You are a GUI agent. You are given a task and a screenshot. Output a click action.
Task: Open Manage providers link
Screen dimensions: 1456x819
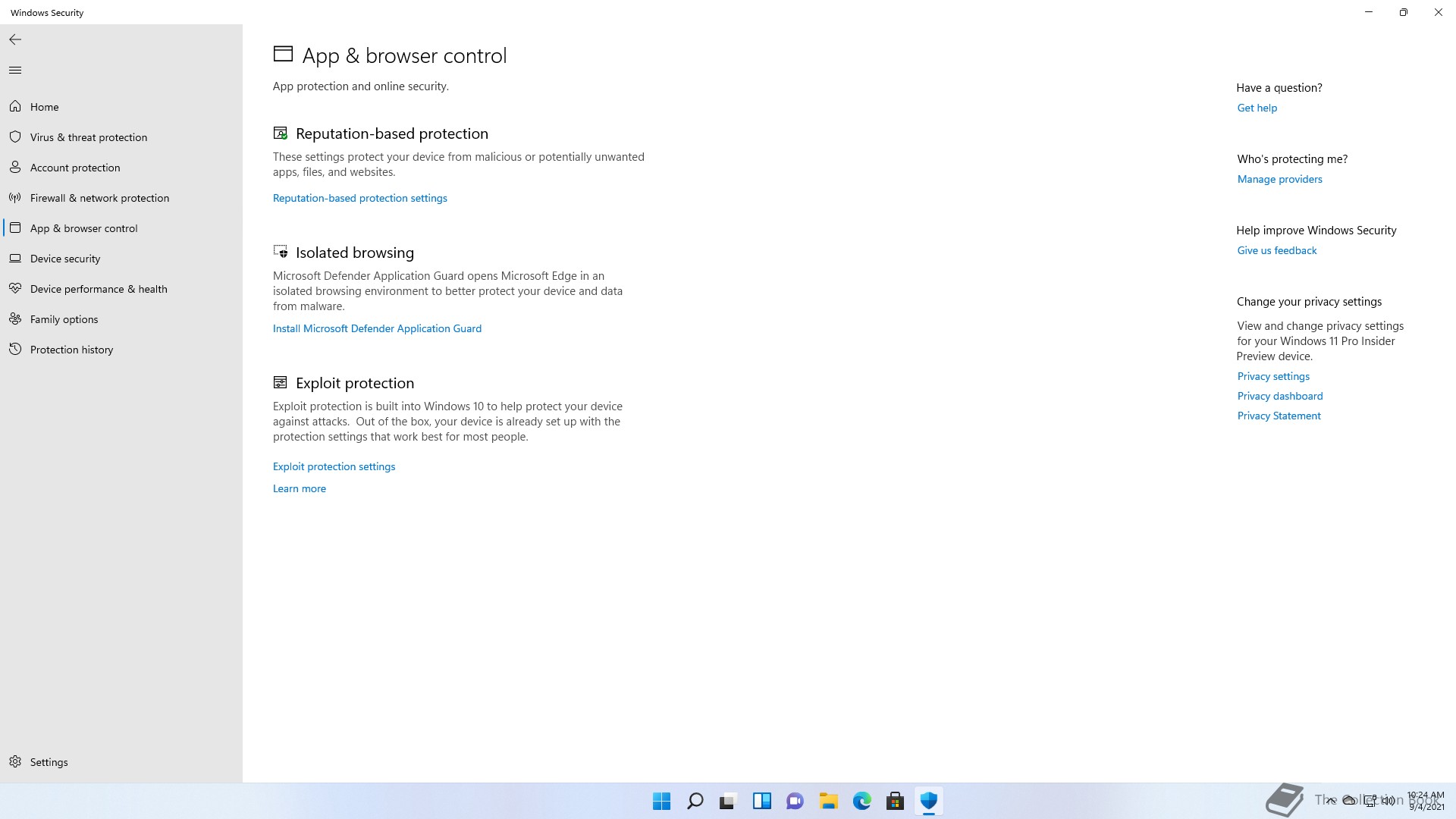point(1280,179)
